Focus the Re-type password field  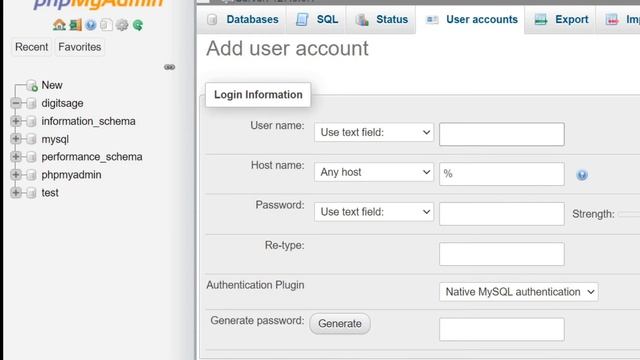(502, 254)
